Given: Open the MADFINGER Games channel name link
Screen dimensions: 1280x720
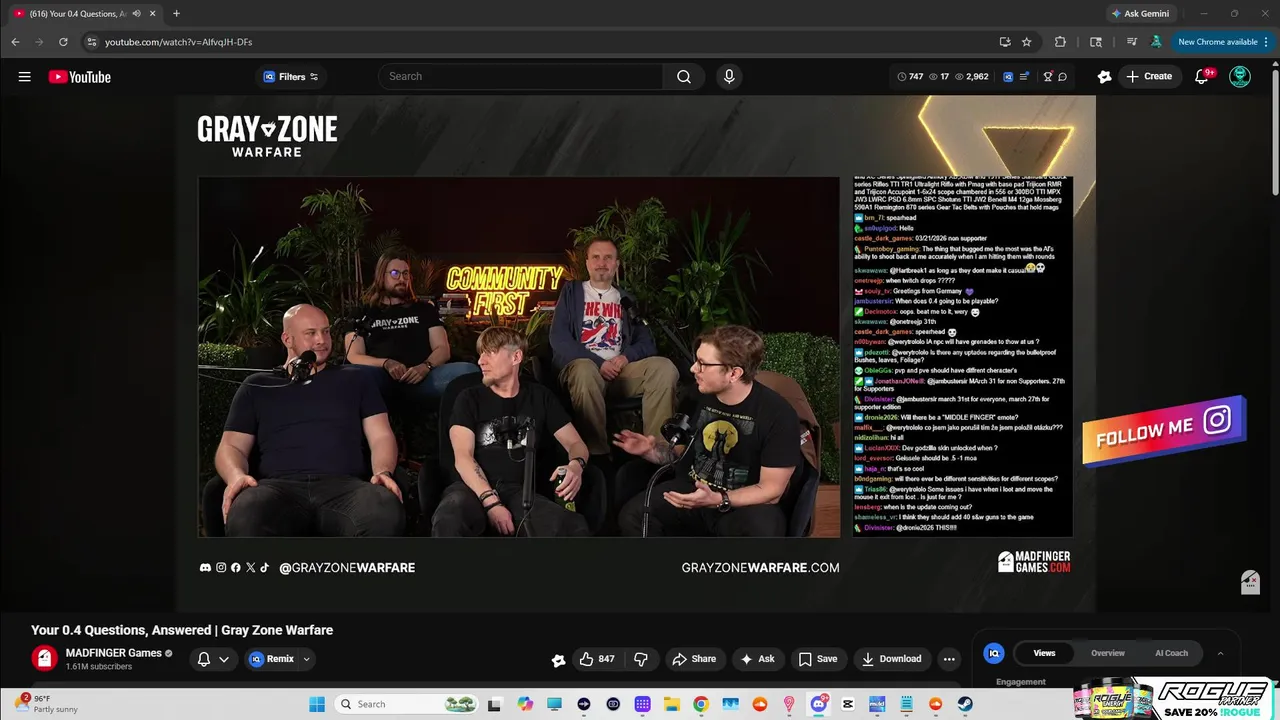Looking at the screenshot, I should 113,653.
